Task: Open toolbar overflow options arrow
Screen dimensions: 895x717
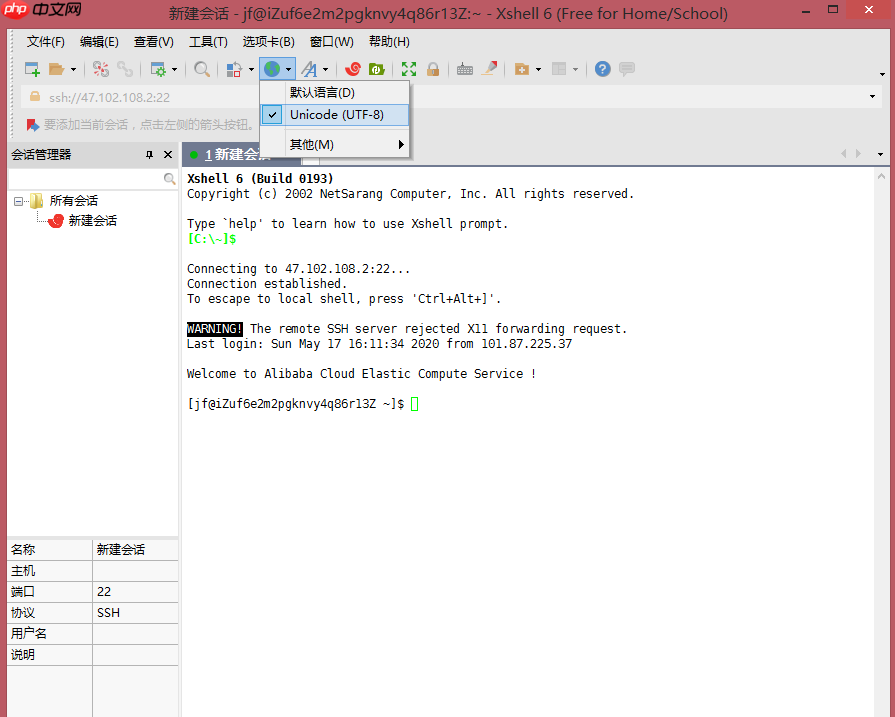Action: (882, 74)
